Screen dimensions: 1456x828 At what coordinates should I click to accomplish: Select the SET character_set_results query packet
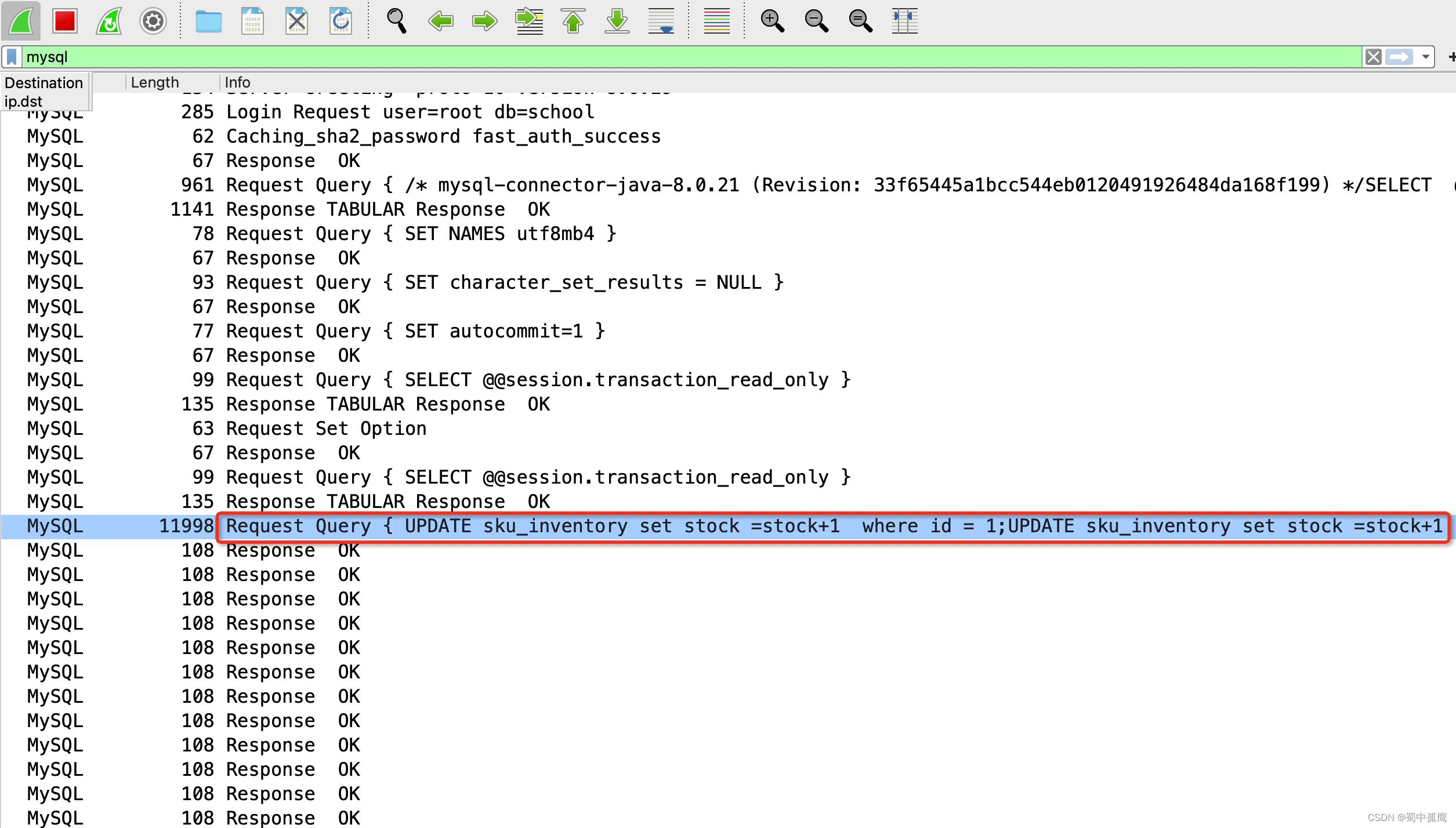pyautogui.click(x=728, y=282)
